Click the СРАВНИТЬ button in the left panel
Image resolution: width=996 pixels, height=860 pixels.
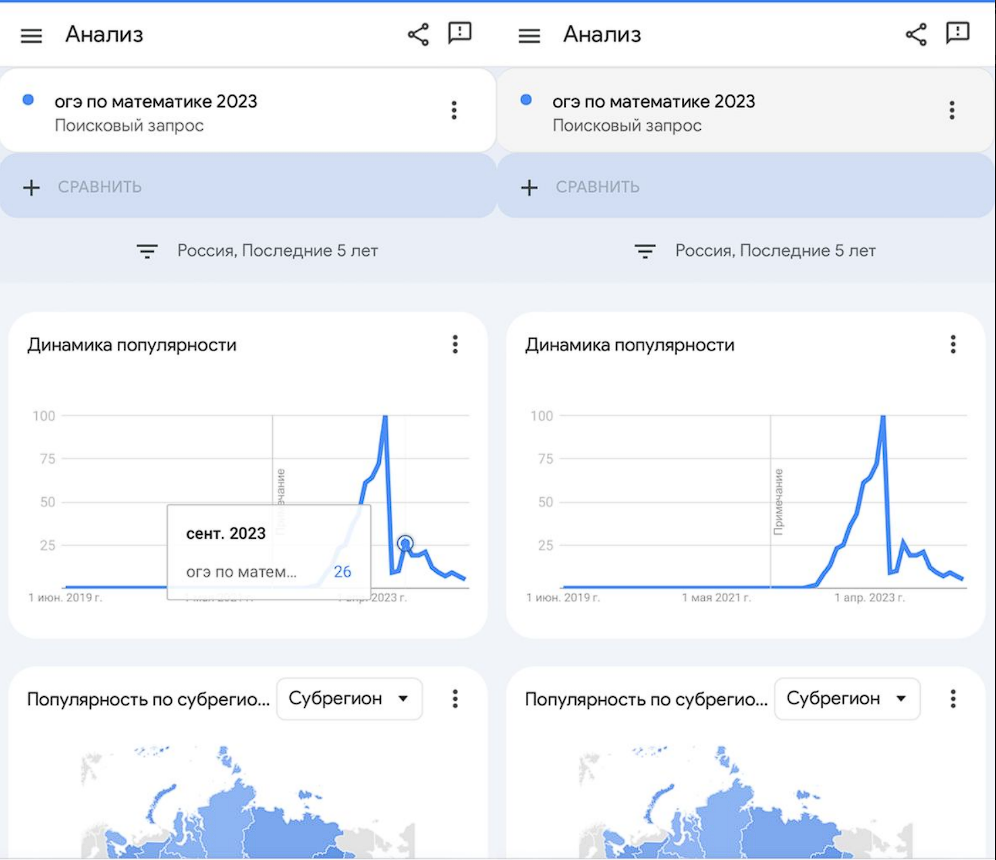pyautogui.click(x=85, y=187)
